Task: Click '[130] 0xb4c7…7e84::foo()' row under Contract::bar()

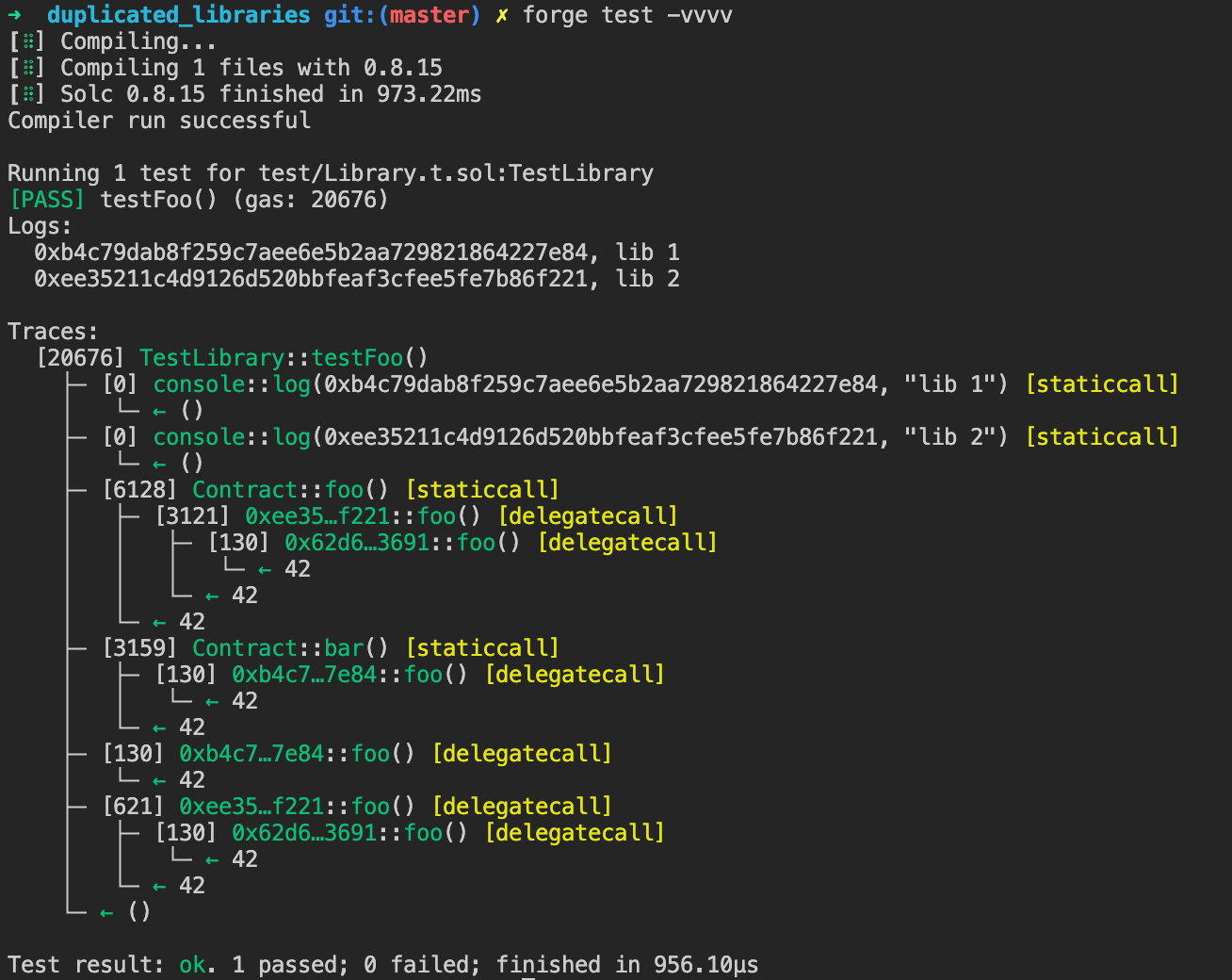Action: tap(410, 675)
